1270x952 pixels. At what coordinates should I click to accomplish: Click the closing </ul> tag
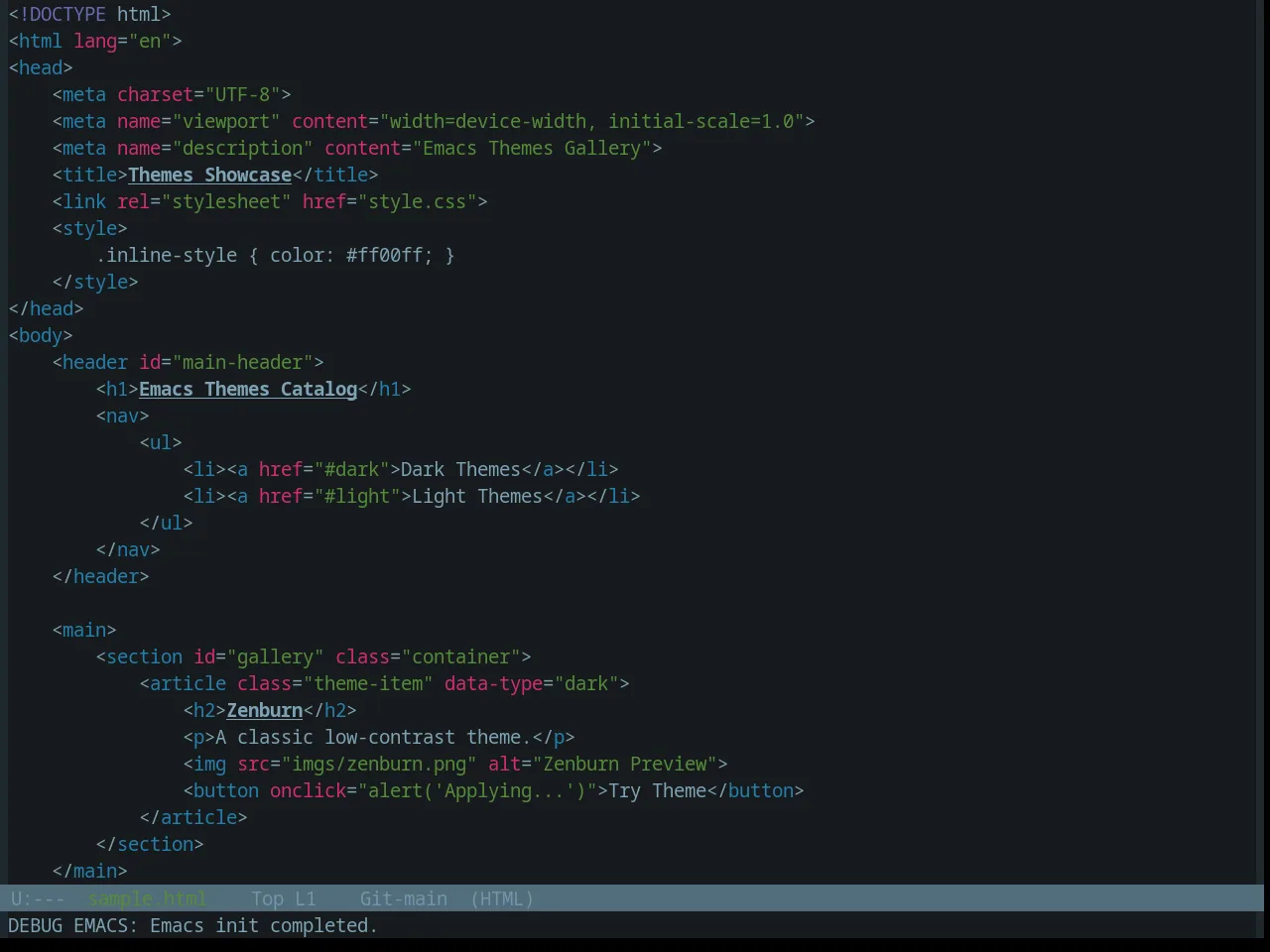[x=166, y=523]
